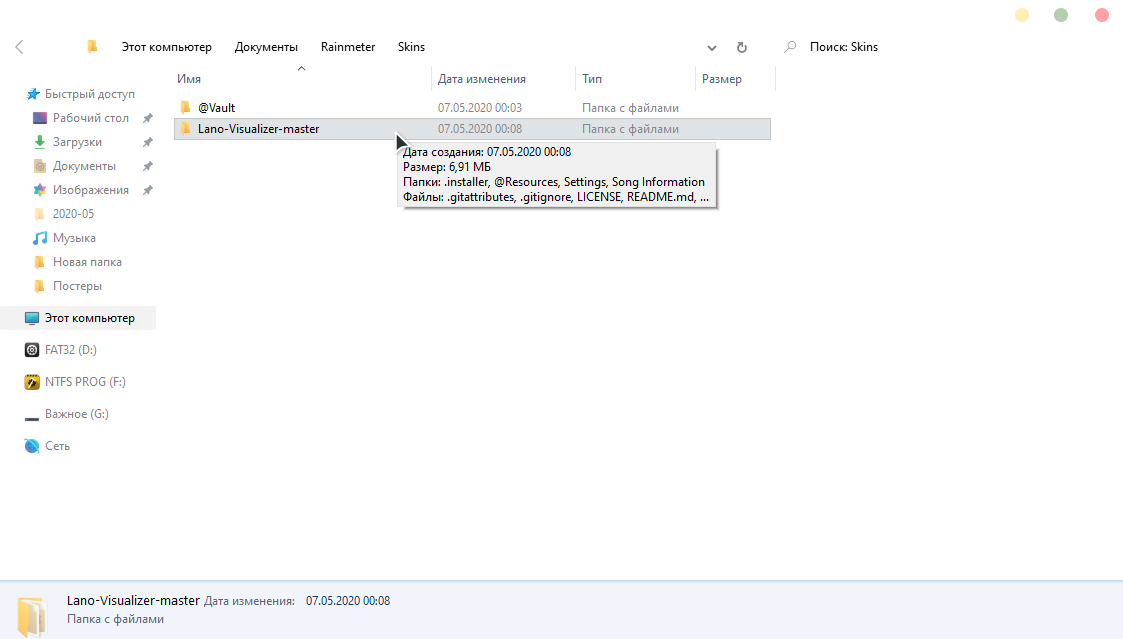This screenshot has height=639, width=1123.
Task: Select the @Vault folder icon
Action: tap(185, 107)
